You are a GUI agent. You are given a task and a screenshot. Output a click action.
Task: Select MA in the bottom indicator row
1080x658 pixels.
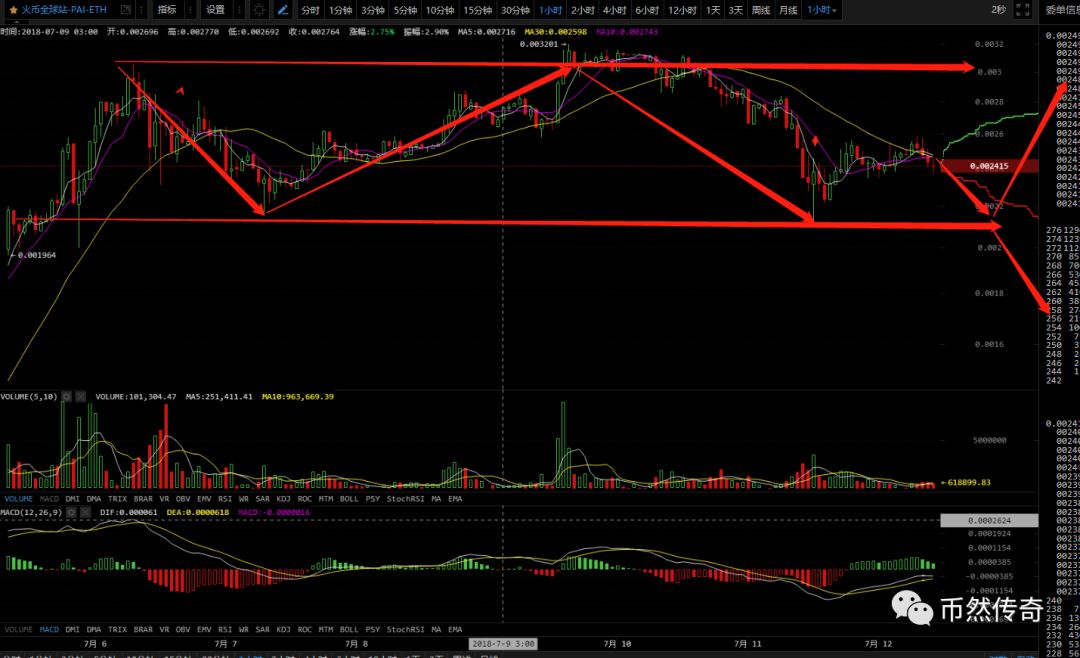pos(436,630)
